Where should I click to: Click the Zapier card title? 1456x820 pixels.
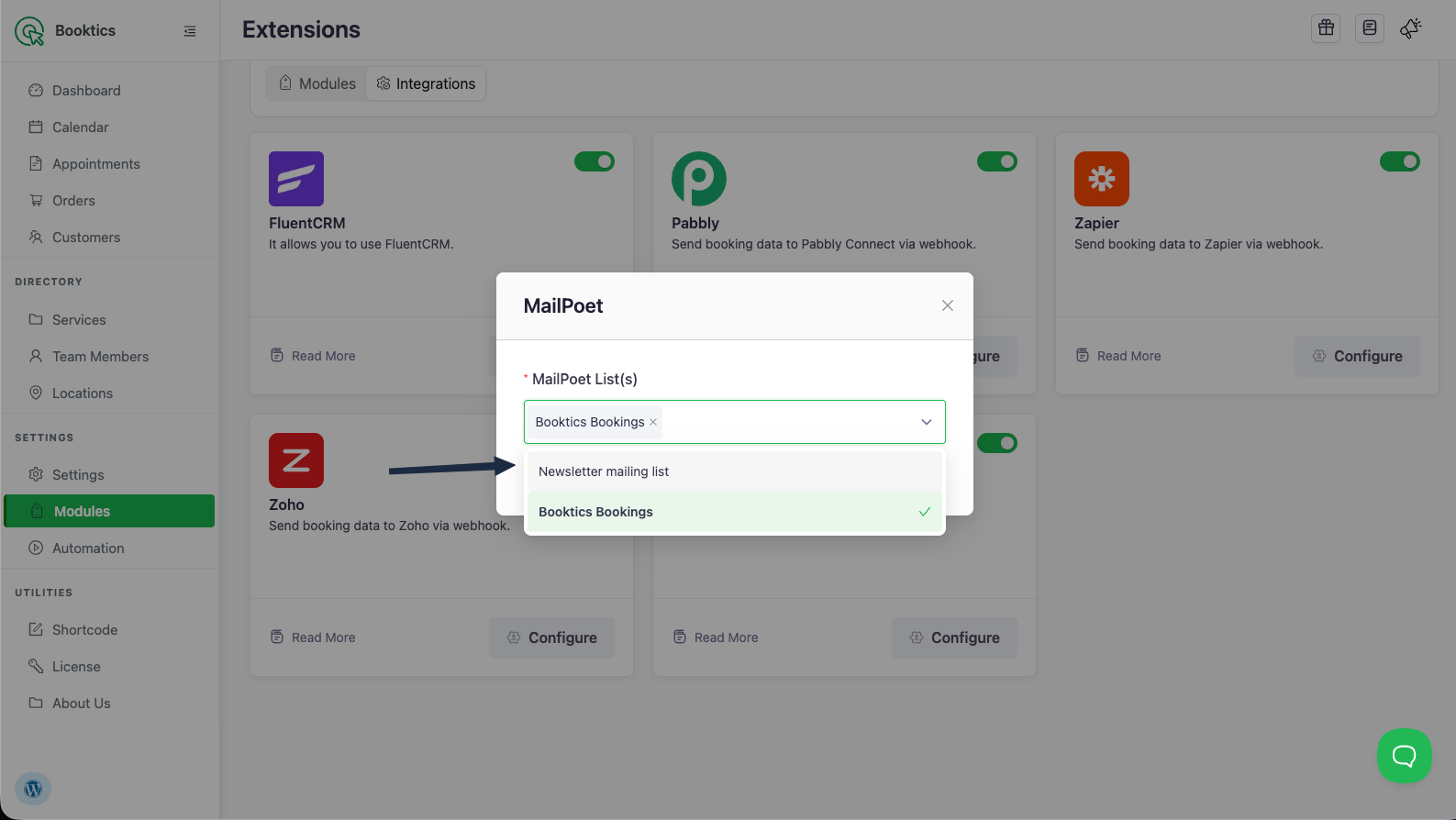1096,223
